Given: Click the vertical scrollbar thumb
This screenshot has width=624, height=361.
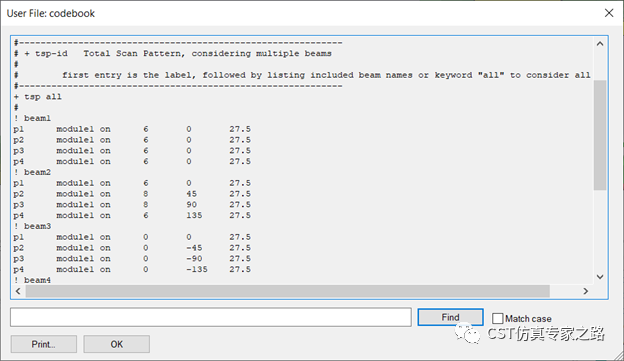Looking at the screenshot, I should 600,135.
